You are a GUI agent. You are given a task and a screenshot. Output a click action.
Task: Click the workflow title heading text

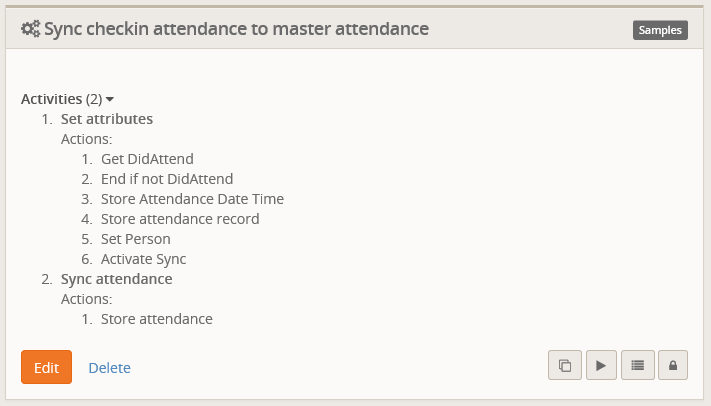pyautogui.click(x=236, y=29)
